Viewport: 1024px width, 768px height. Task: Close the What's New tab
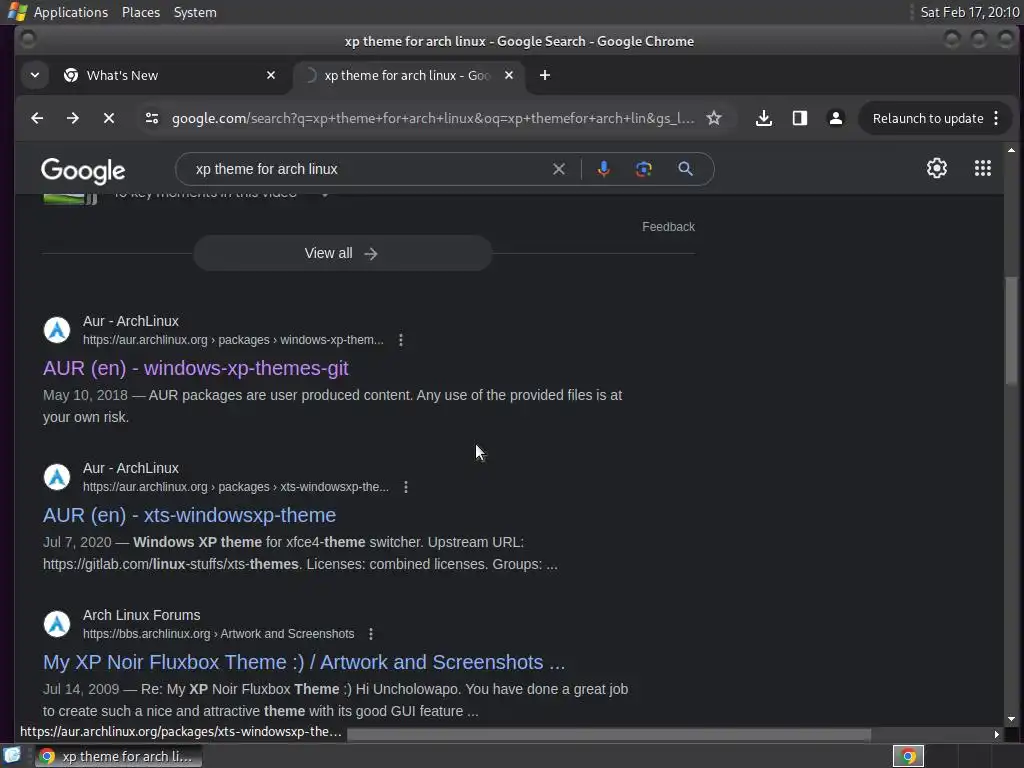pyautogui.click(x=271, y=75)
